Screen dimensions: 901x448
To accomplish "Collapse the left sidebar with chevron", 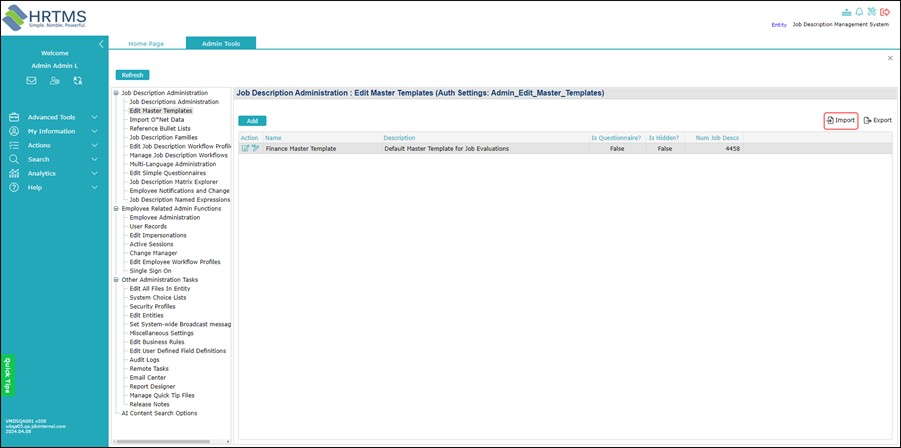I will [101, 44].
